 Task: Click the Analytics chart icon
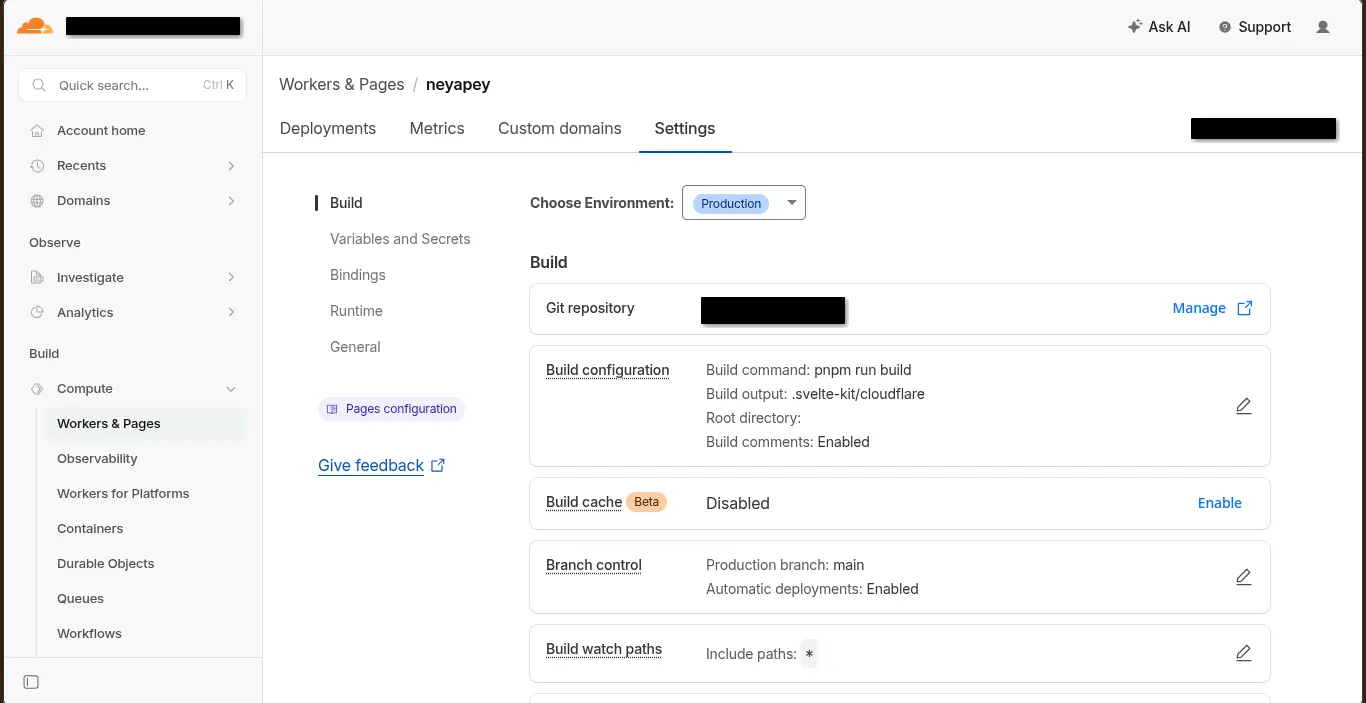[37, 313]
